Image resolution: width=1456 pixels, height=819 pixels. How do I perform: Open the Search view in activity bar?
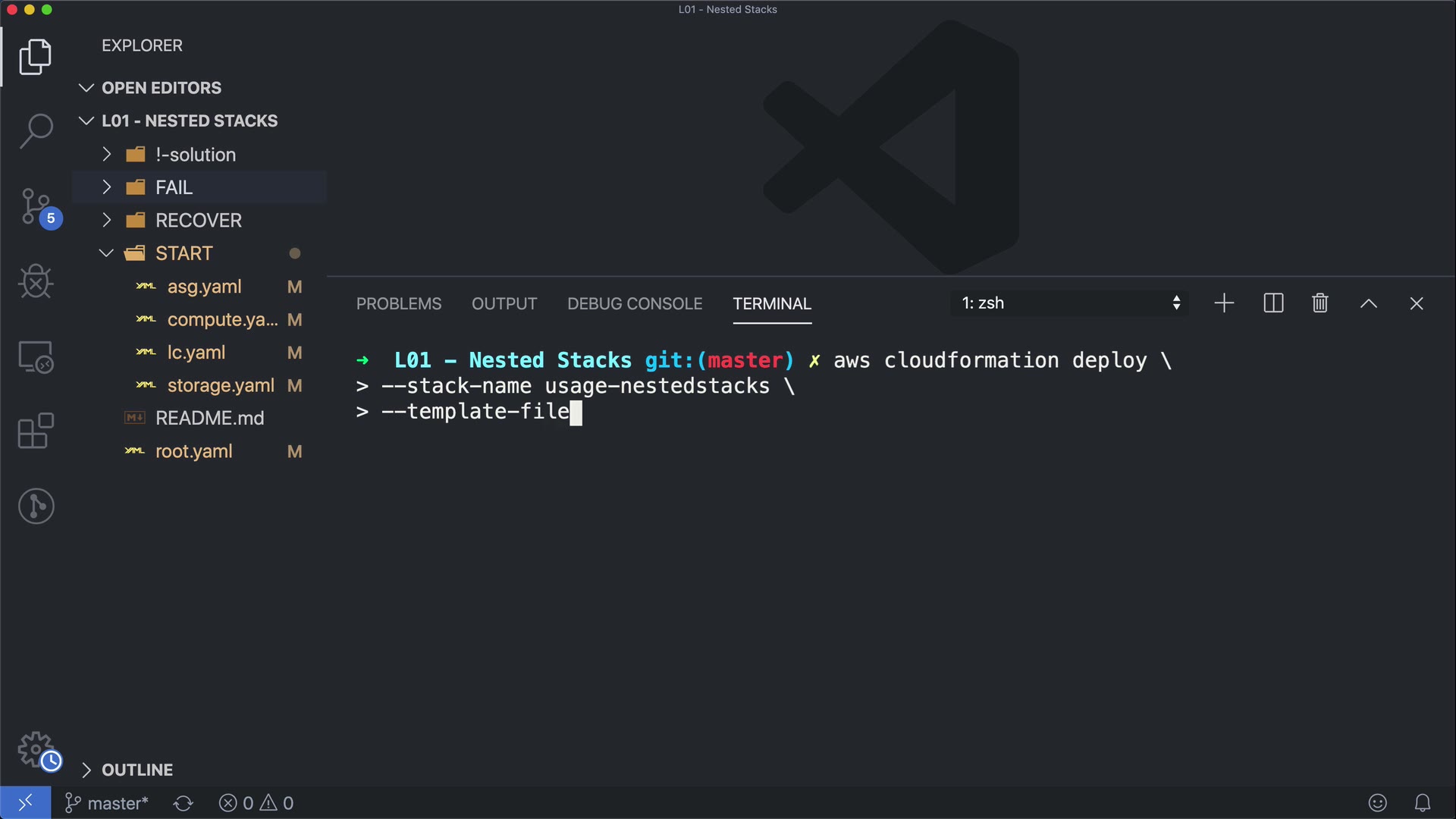36,130
